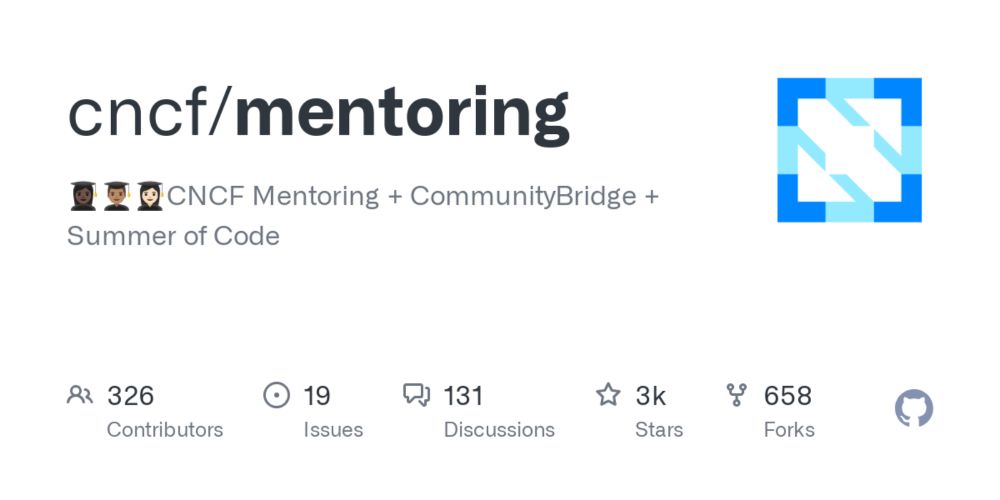Image resolution: width=1000 pixels, height=500 pixels.
Task: Click the blue CNCF logo
Action: [849, 150]
